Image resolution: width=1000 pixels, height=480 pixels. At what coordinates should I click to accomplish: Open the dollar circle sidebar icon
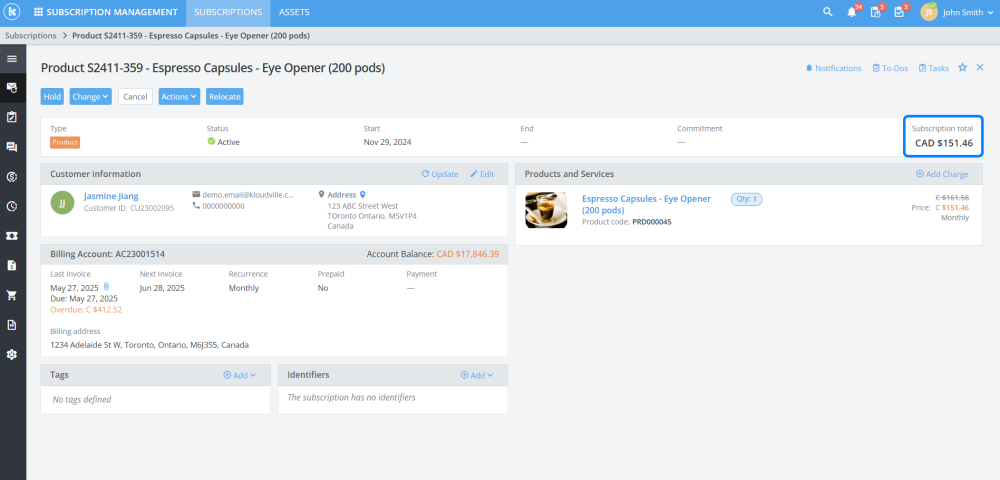[12, 177]
